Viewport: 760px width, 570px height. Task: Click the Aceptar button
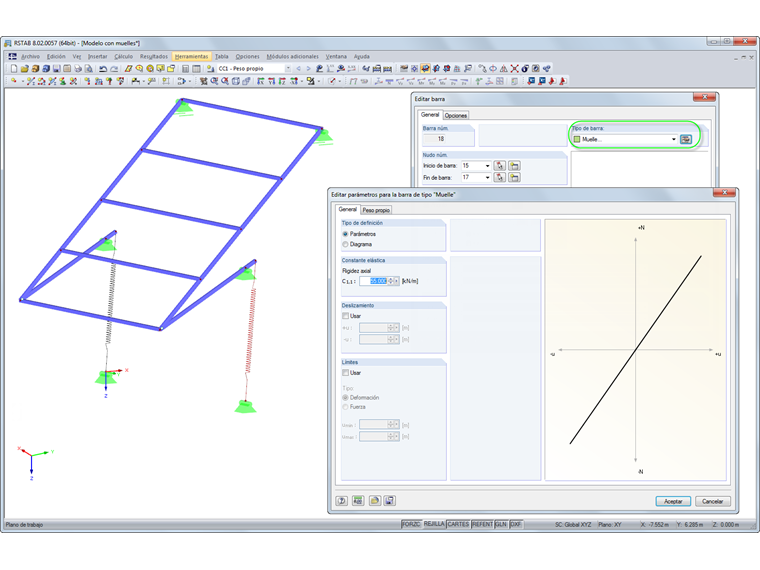coord(673,501)
